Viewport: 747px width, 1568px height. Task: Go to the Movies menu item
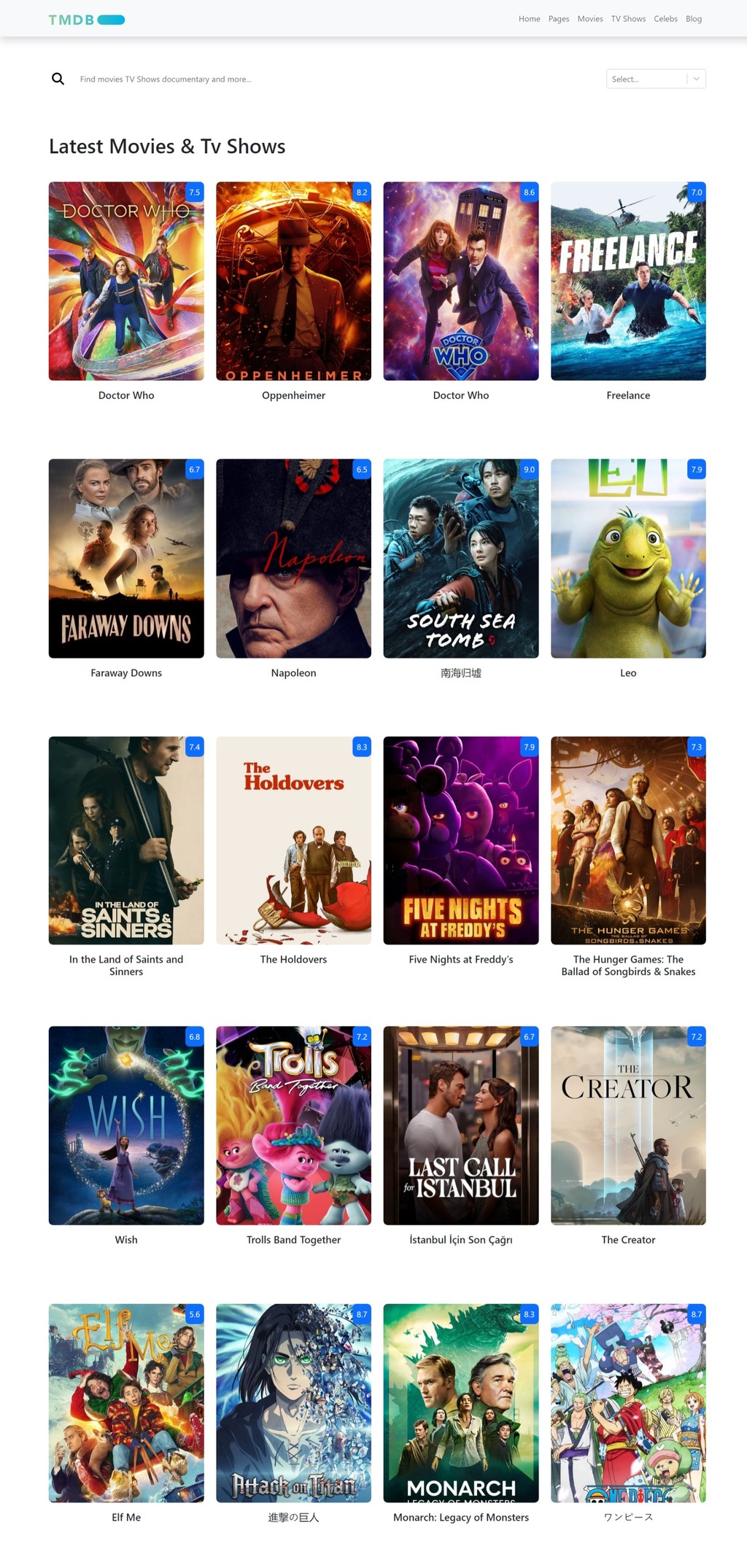pos(590,19)
